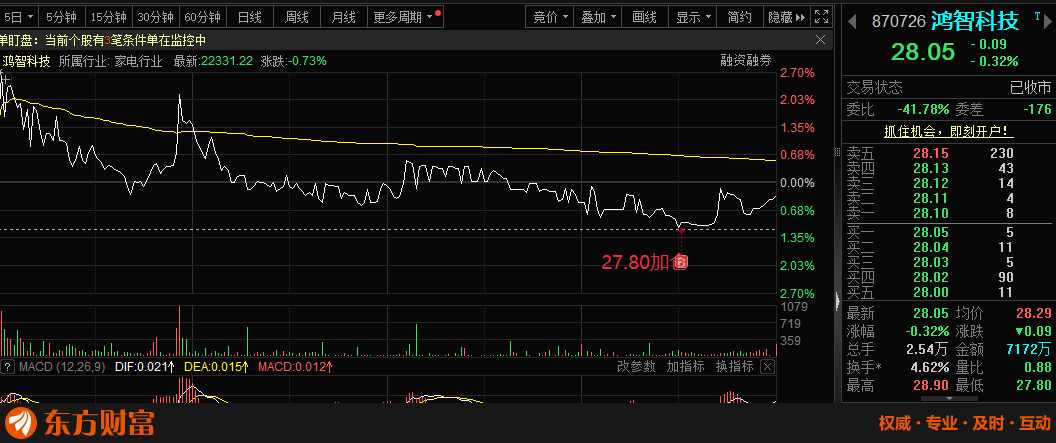Expand more quote data below 最高

click(x=949, y=399)
